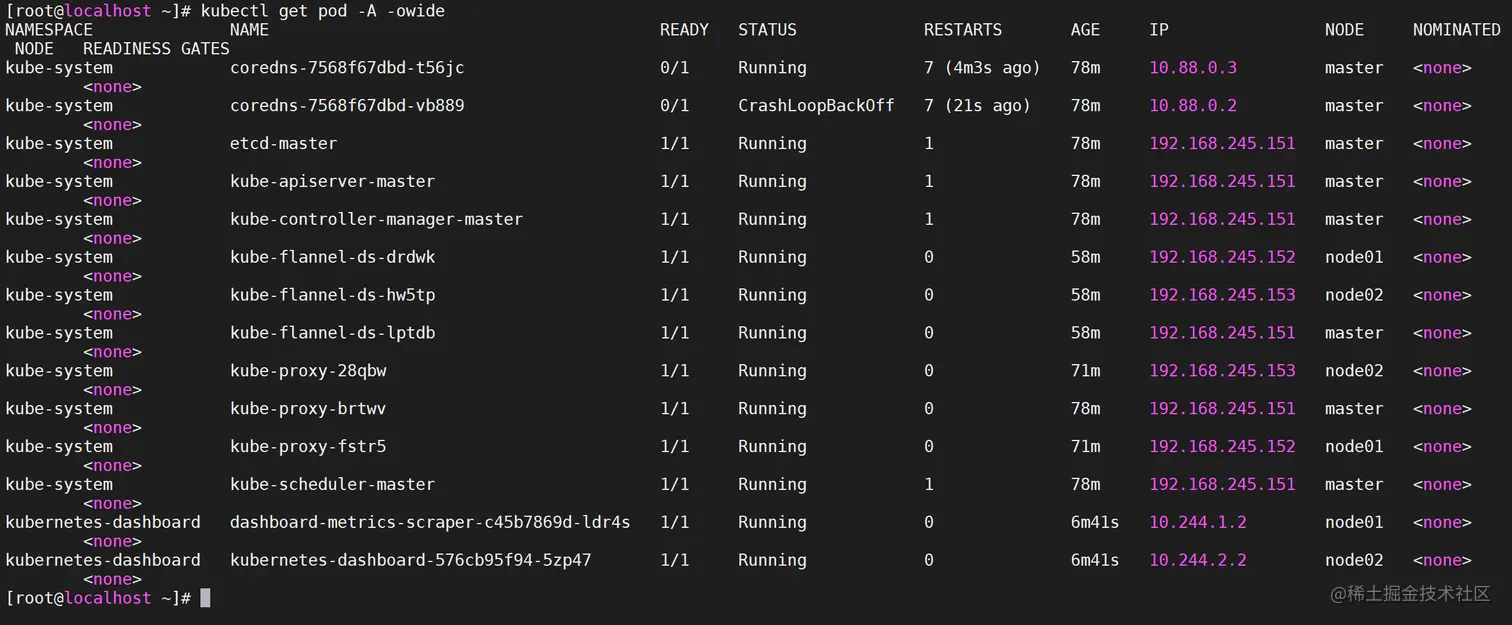Click the coredns-7568f67dbd-t56jc pod name
The height and width of the screenshot is (625, 1512).
(346, 68)
